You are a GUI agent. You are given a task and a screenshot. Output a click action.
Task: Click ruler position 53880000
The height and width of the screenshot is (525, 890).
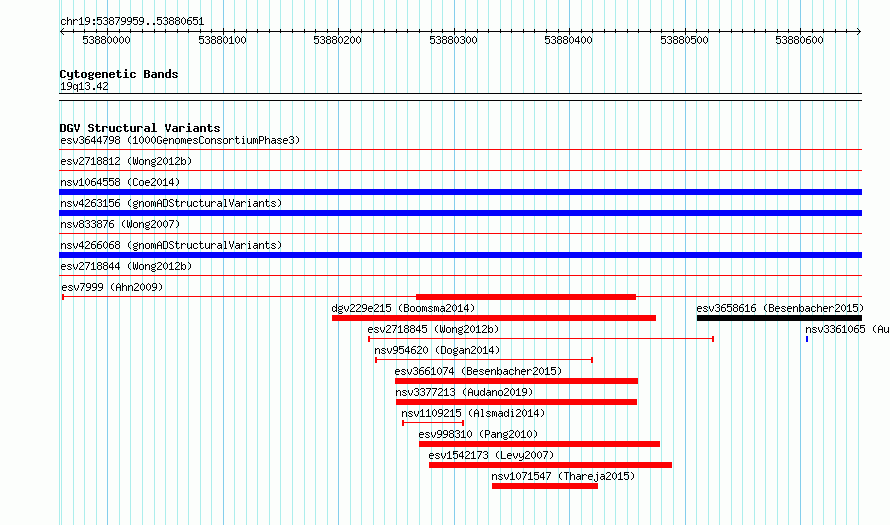106,40
